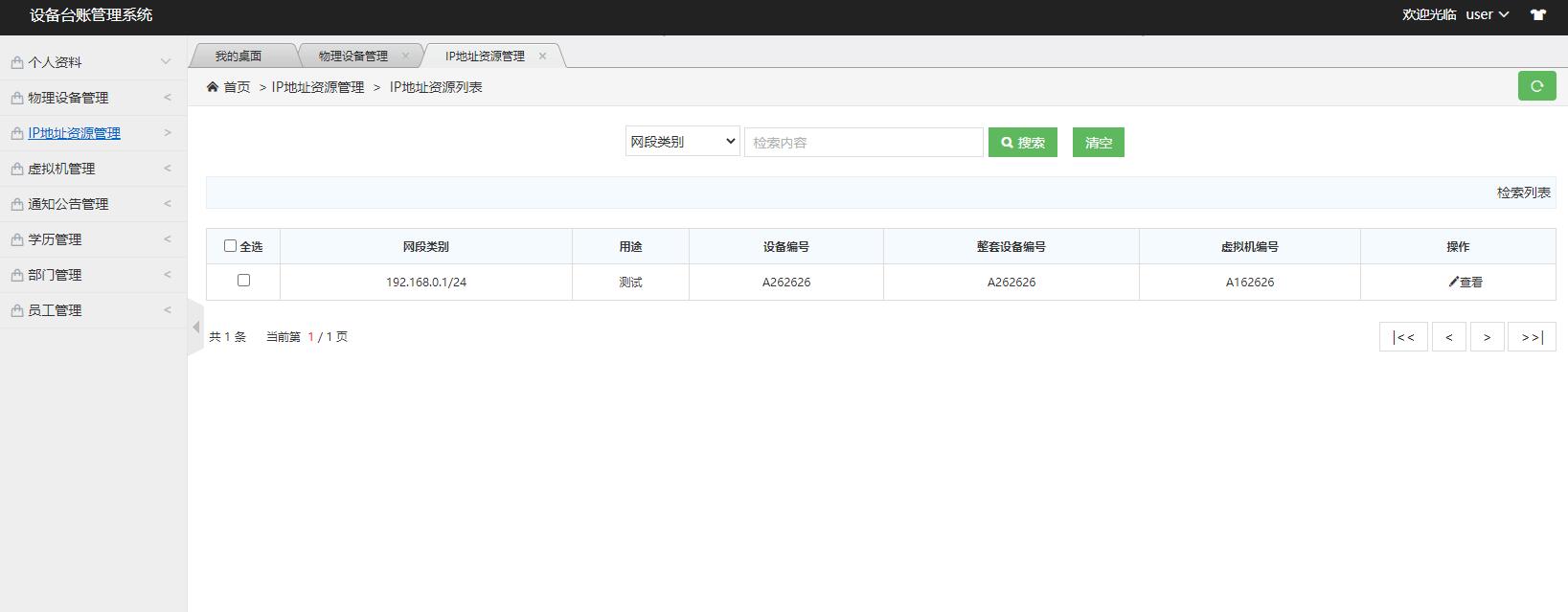The image size is (1568, 612).
Task: Click the 清空 clear button
Action: click(x=1098, y=143)
